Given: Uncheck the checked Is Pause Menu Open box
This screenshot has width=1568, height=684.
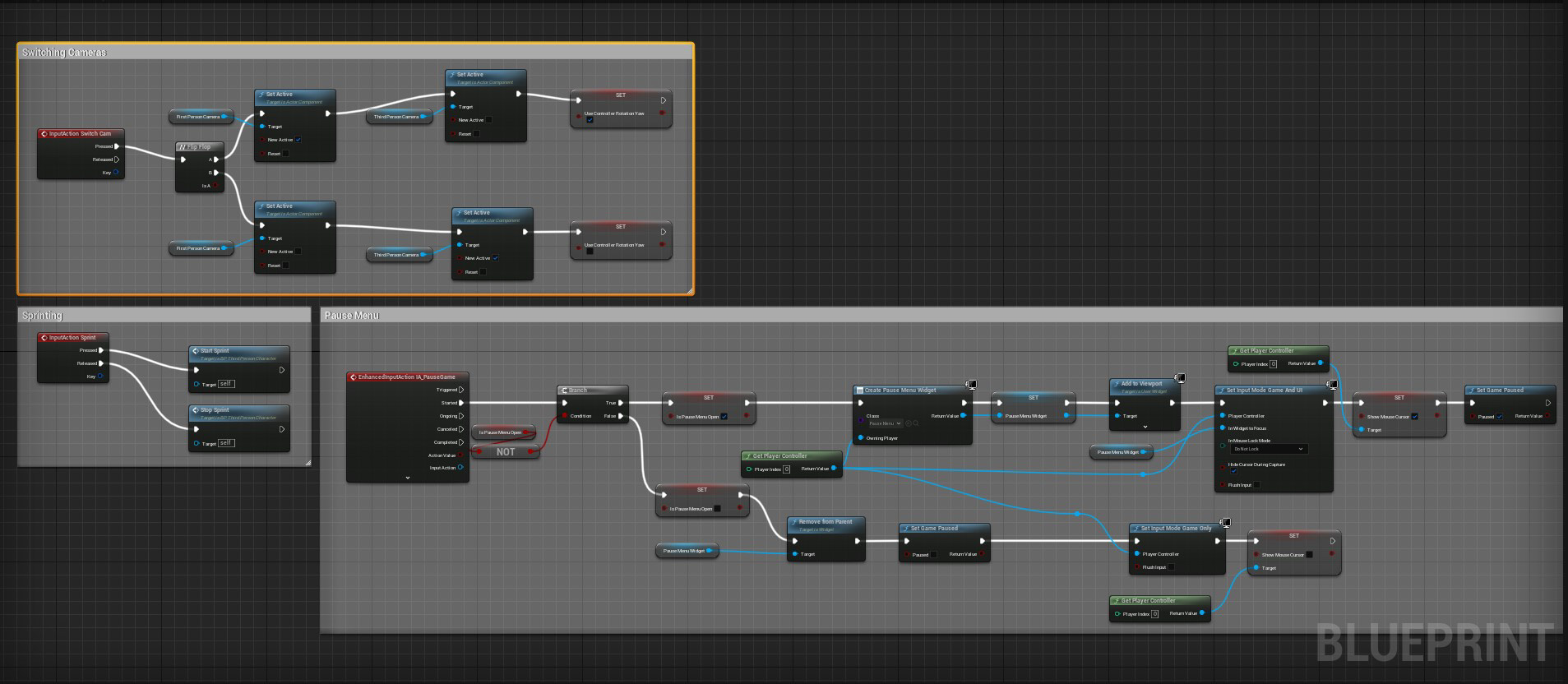Looking at the screenshot, I should click(724, 417).
